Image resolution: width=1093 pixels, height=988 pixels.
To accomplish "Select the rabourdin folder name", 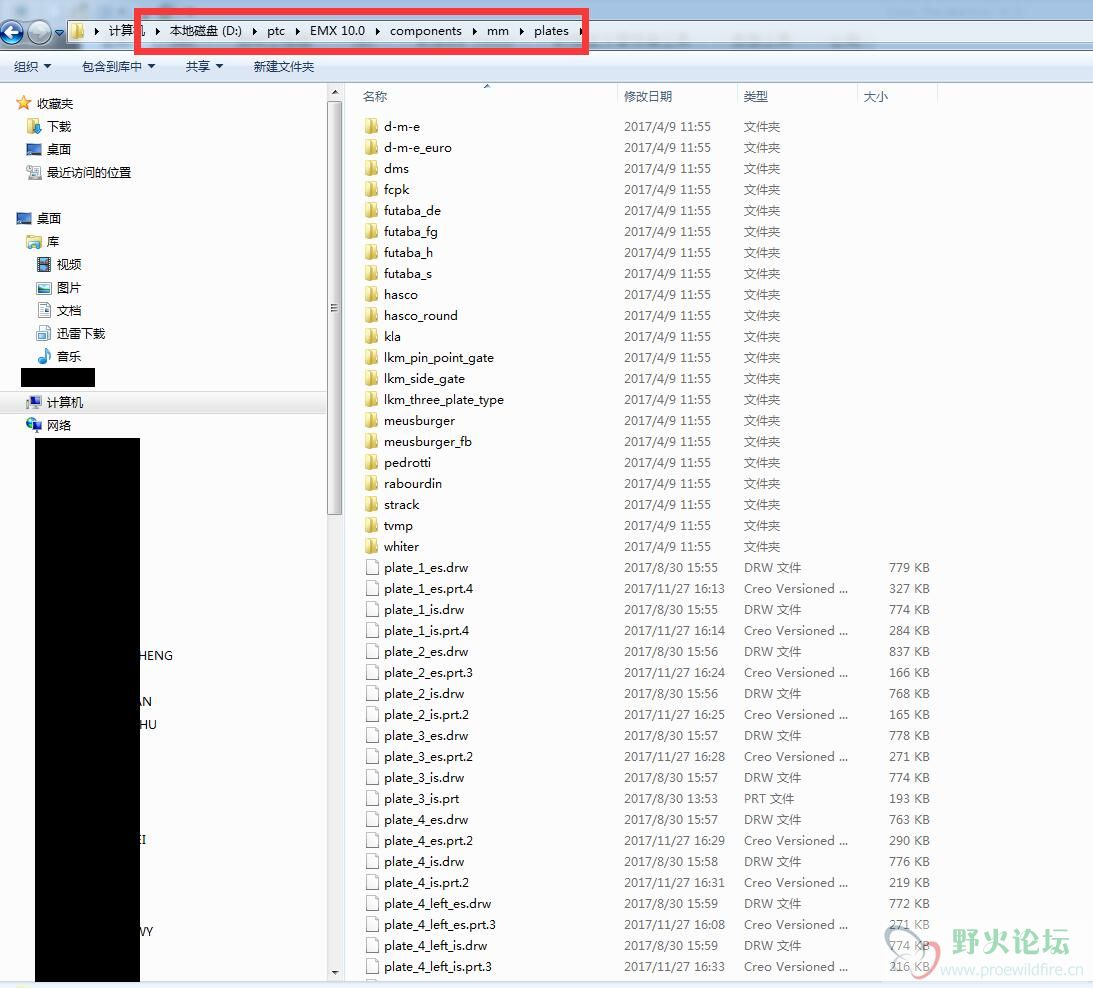I will click(413, 483).
